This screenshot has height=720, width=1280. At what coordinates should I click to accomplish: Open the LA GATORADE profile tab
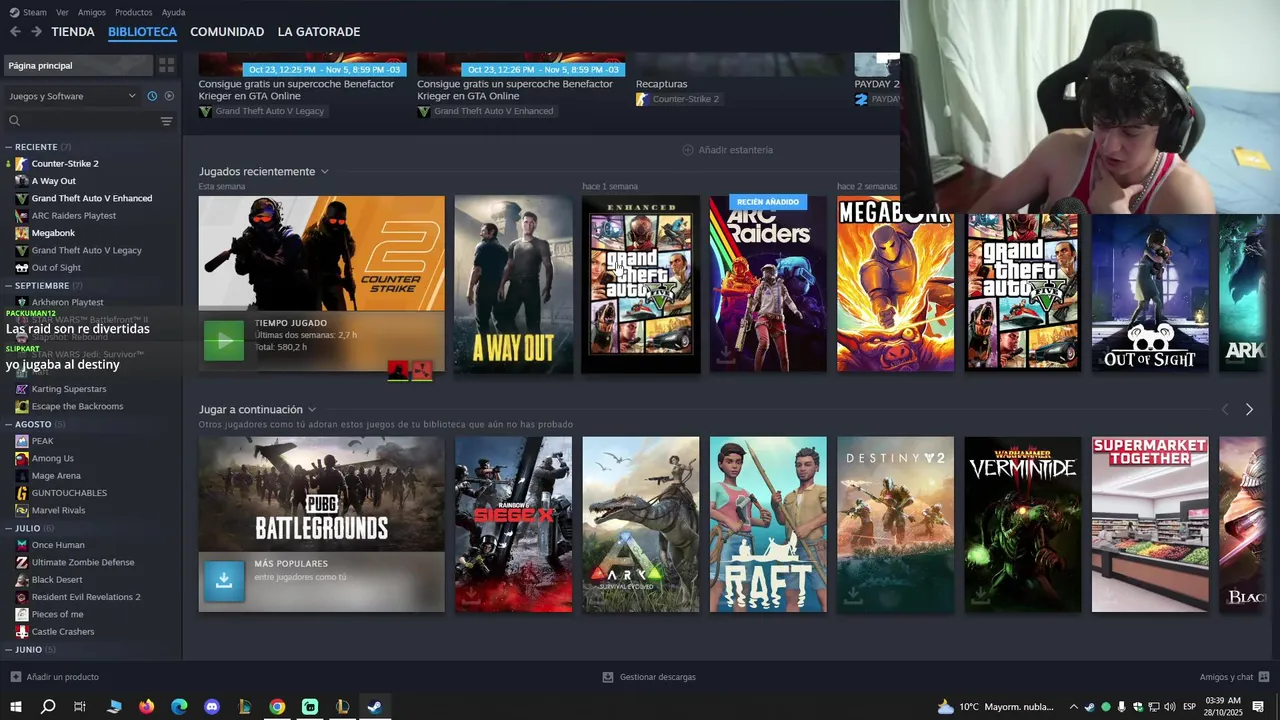tap(319, 32)
